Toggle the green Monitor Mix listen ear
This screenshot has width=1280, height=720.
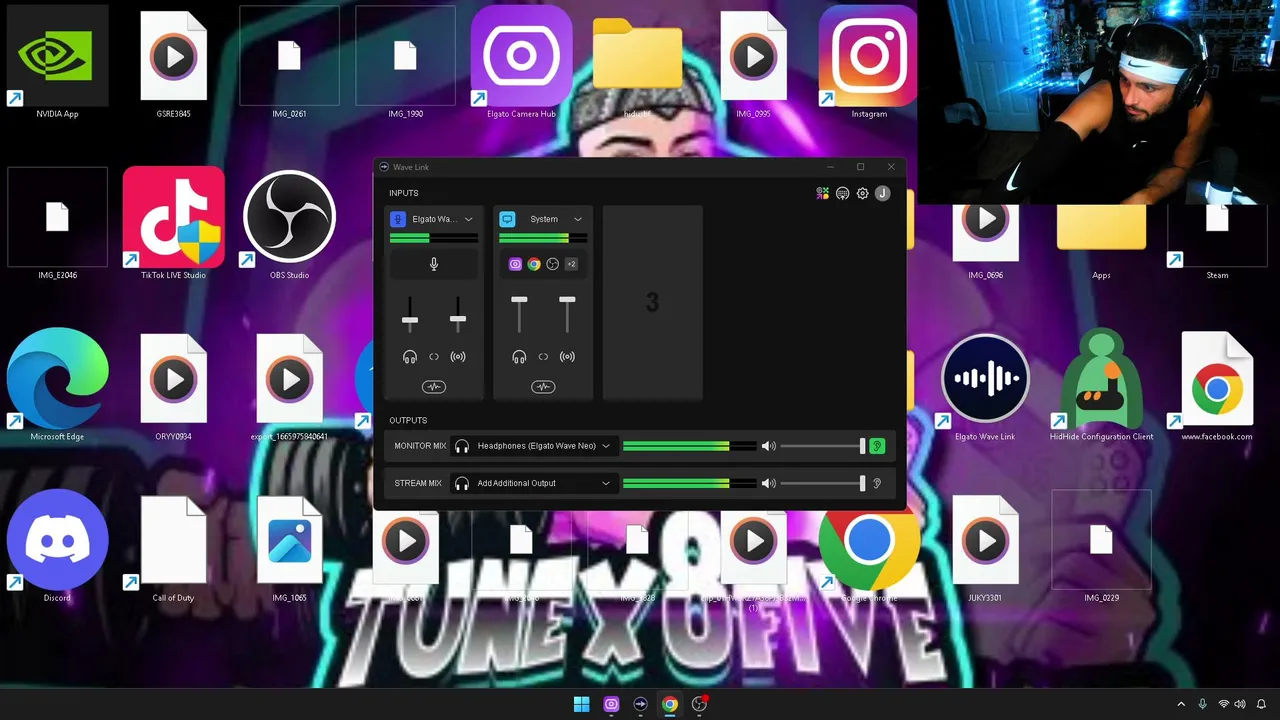[877, 446]
